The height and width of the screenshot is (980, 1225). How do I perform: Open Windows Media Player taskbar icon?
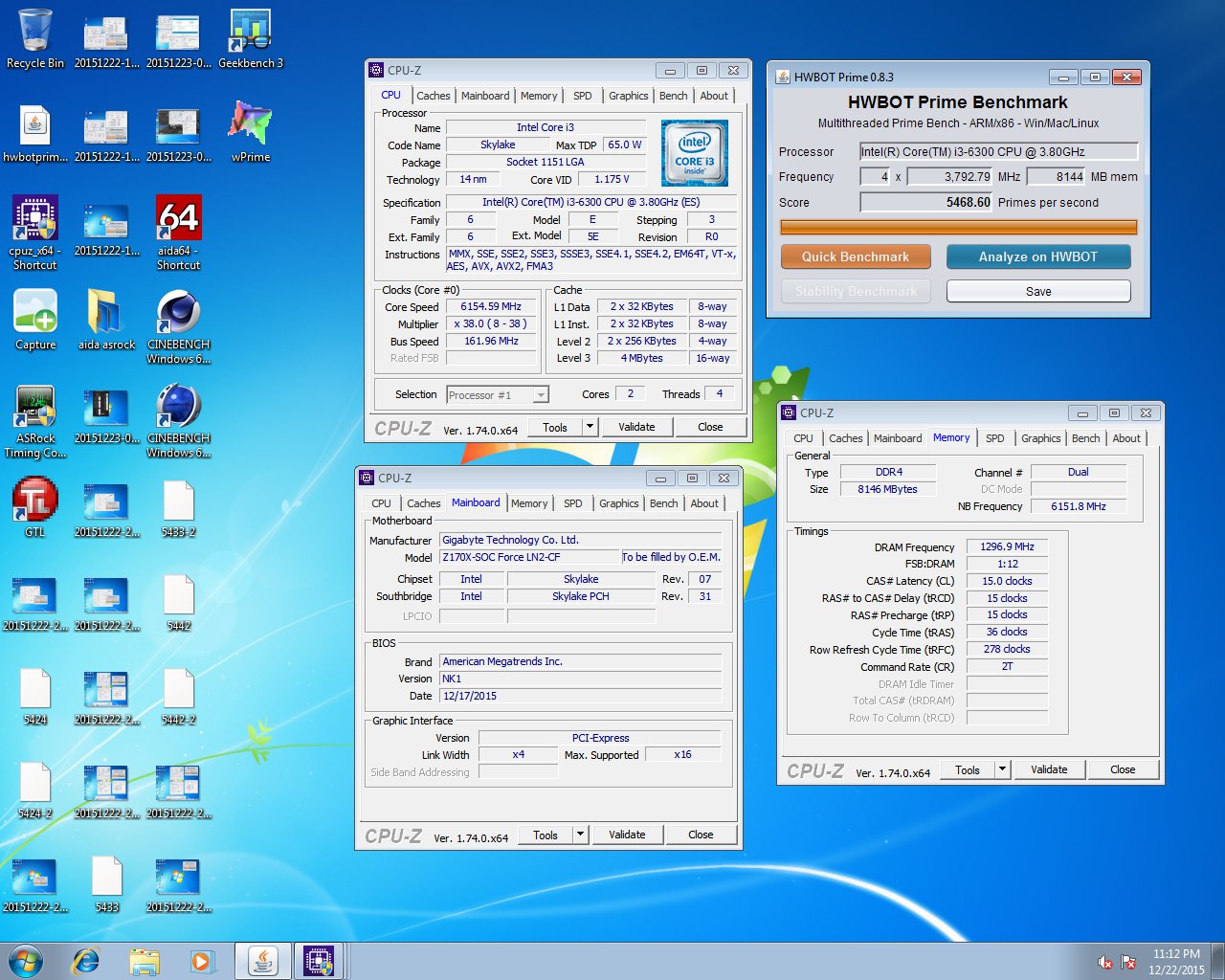[x=202, y=961]
